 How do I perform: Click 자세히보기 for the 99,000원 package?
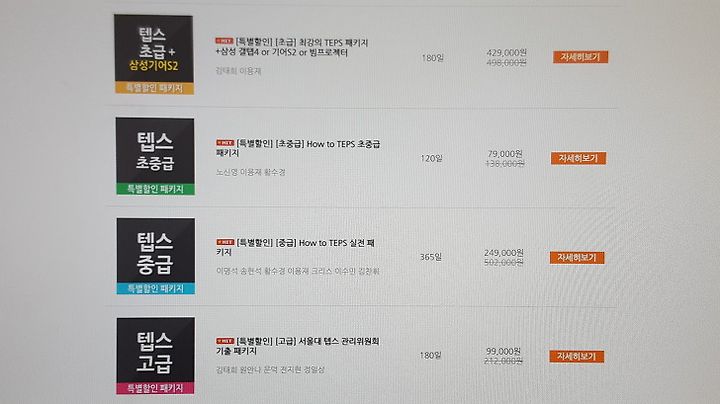click(x=576, y=356)
